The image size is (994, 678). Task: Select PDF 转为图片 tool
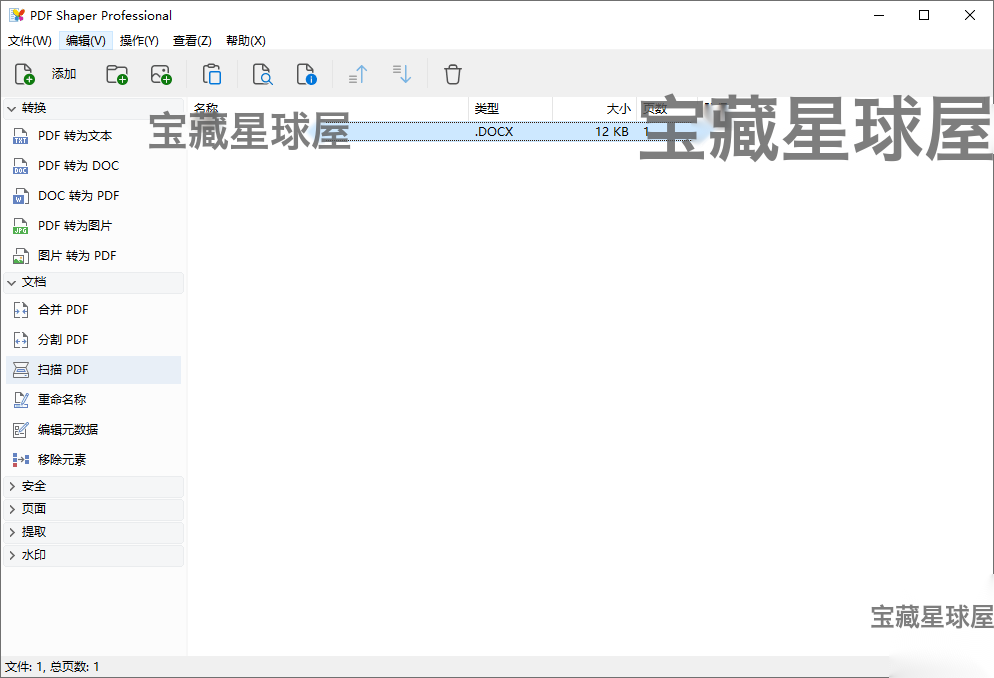[93, 226]
